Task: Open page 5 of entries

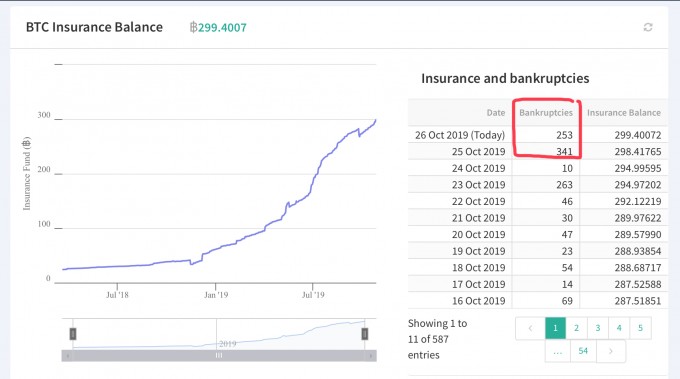Action: point(640,328)
